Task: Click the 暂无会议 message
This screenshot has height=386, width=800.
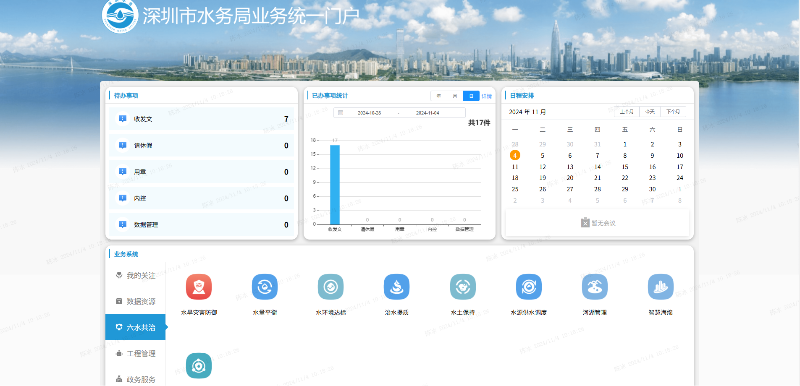Action: click(604, 223)
